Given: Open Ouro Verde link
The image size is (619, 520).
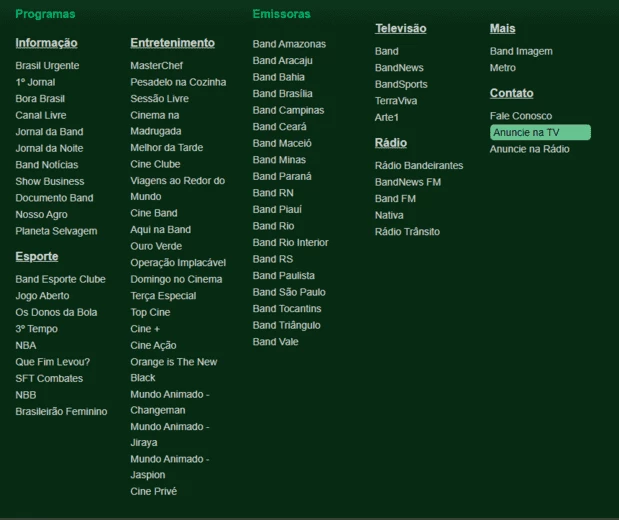Looking at the screenshot, I should coord(156,246).
